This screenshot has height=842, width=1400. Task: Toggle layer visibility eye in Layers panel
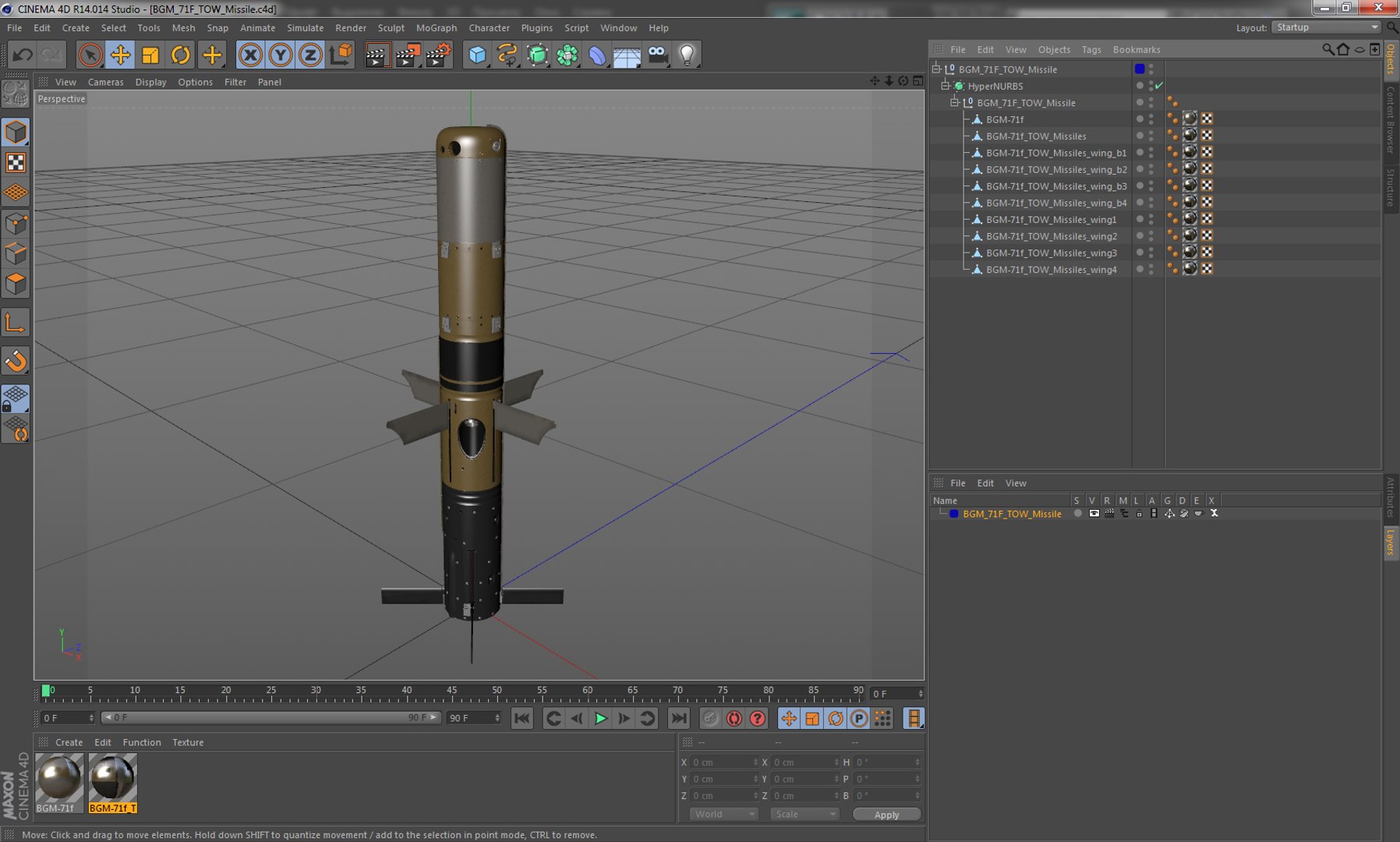(1094, 513)
